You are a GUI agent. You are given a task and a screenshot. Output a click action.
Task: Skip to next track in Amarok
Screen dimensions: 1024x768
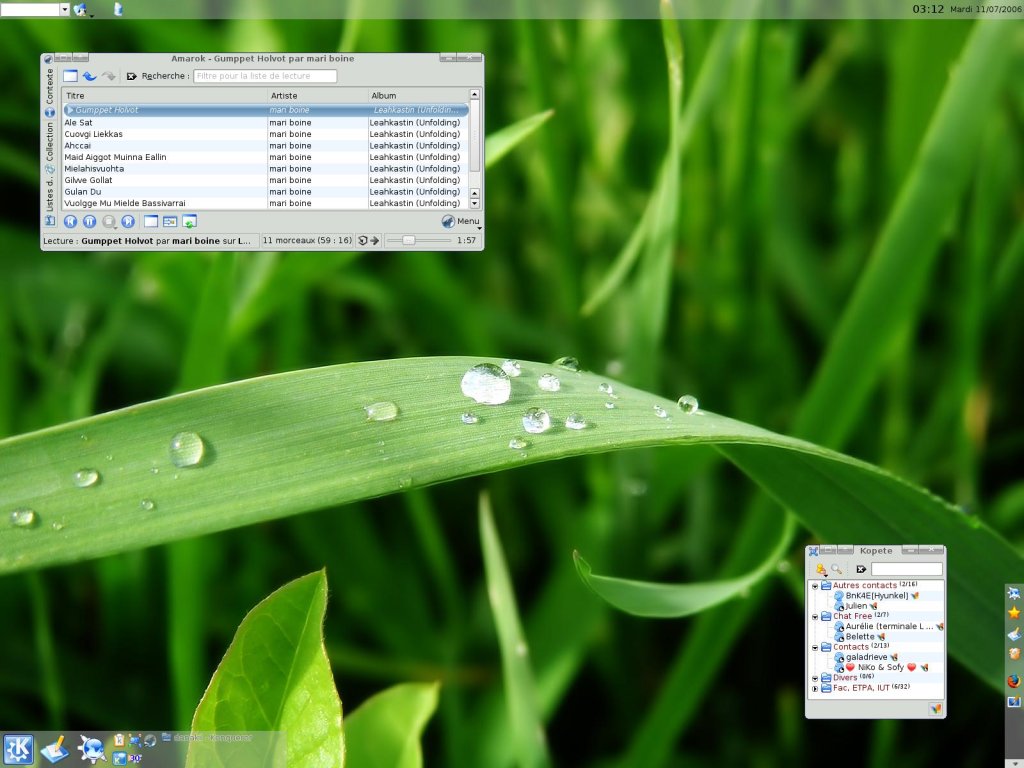(x=128, y=221)
